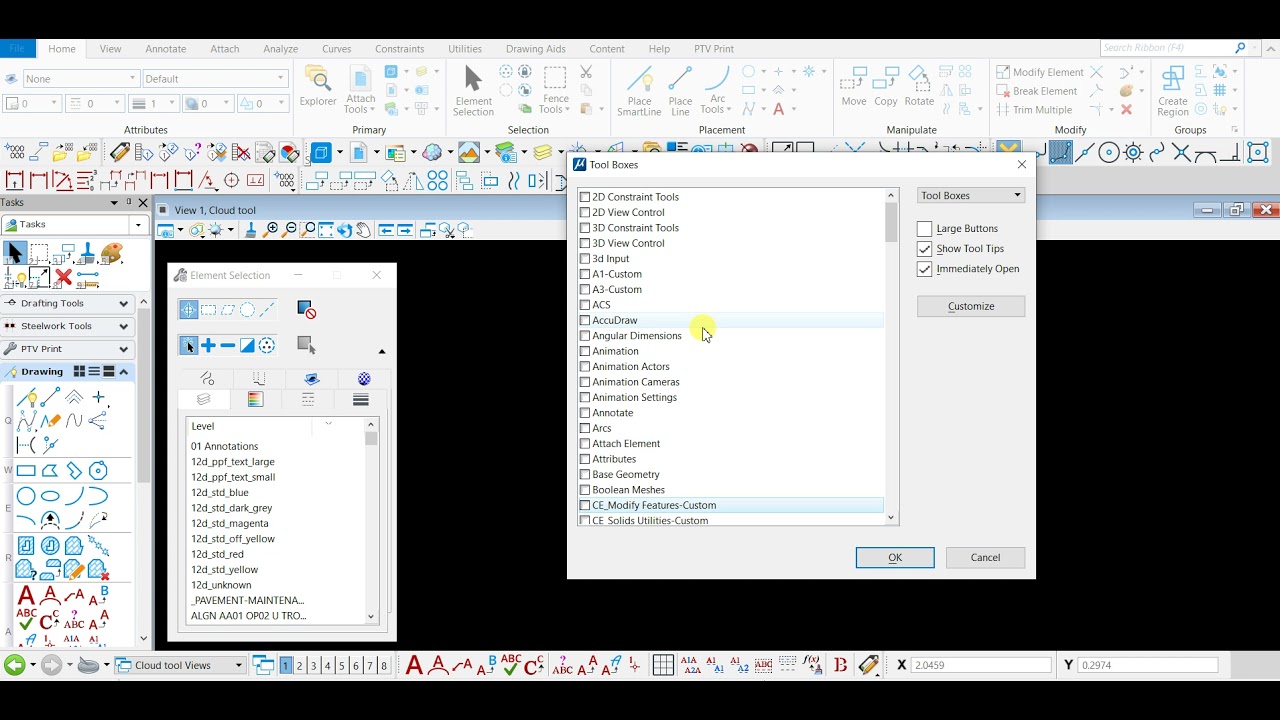
Task: Choose the Copy tool in Manipulate group
Action: [x=886, y=86]
